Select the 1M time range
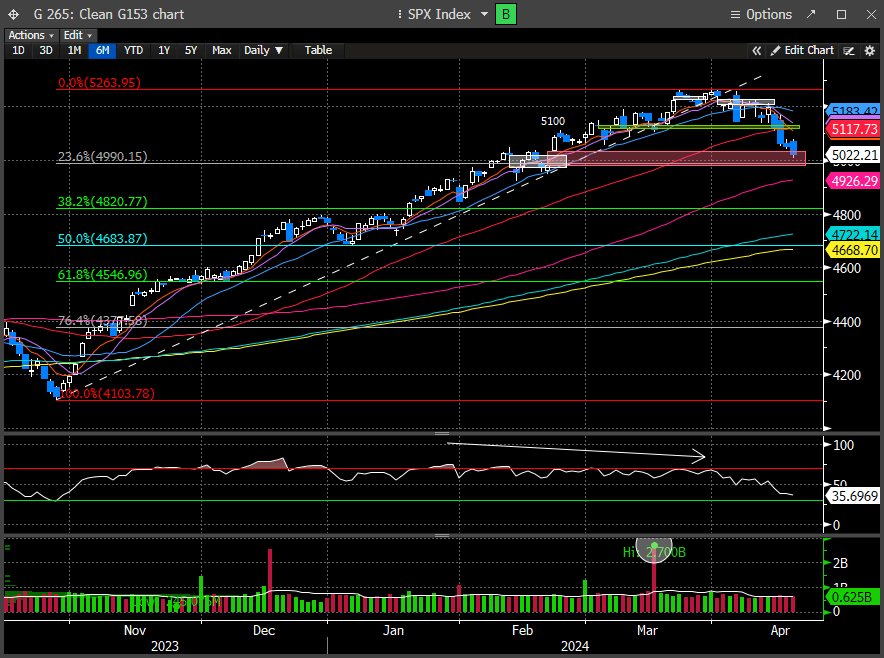884x658 pixels. point(74,50)
